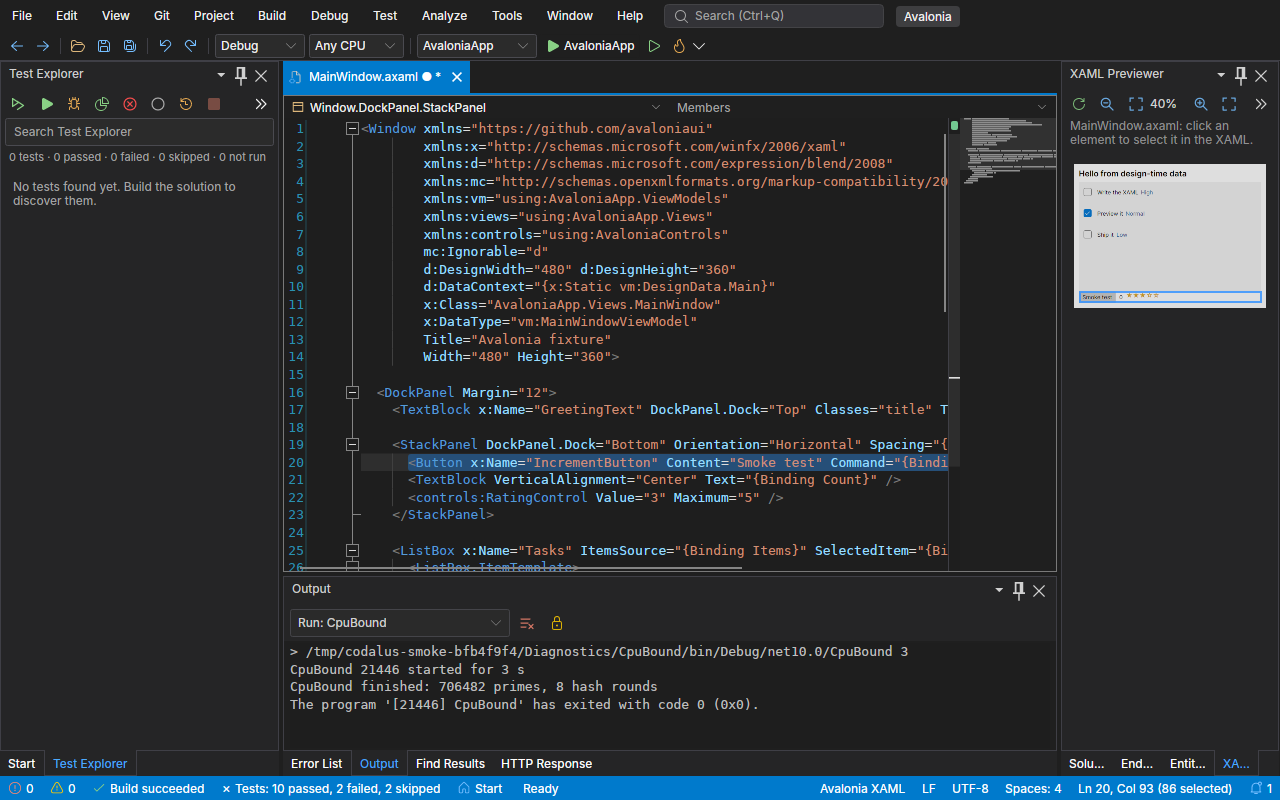Collapse the ListBox fold on line 25
This screenshot has width=1280, height=800.
352,551
